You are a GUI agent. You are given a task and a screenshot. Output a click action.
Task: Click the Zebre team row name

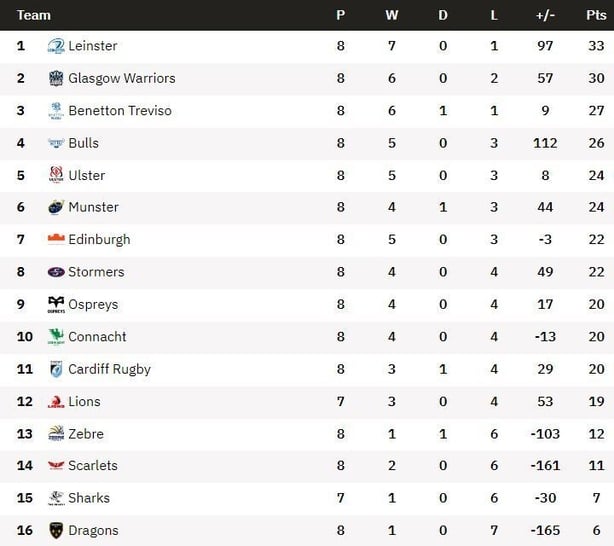point(86,434)
